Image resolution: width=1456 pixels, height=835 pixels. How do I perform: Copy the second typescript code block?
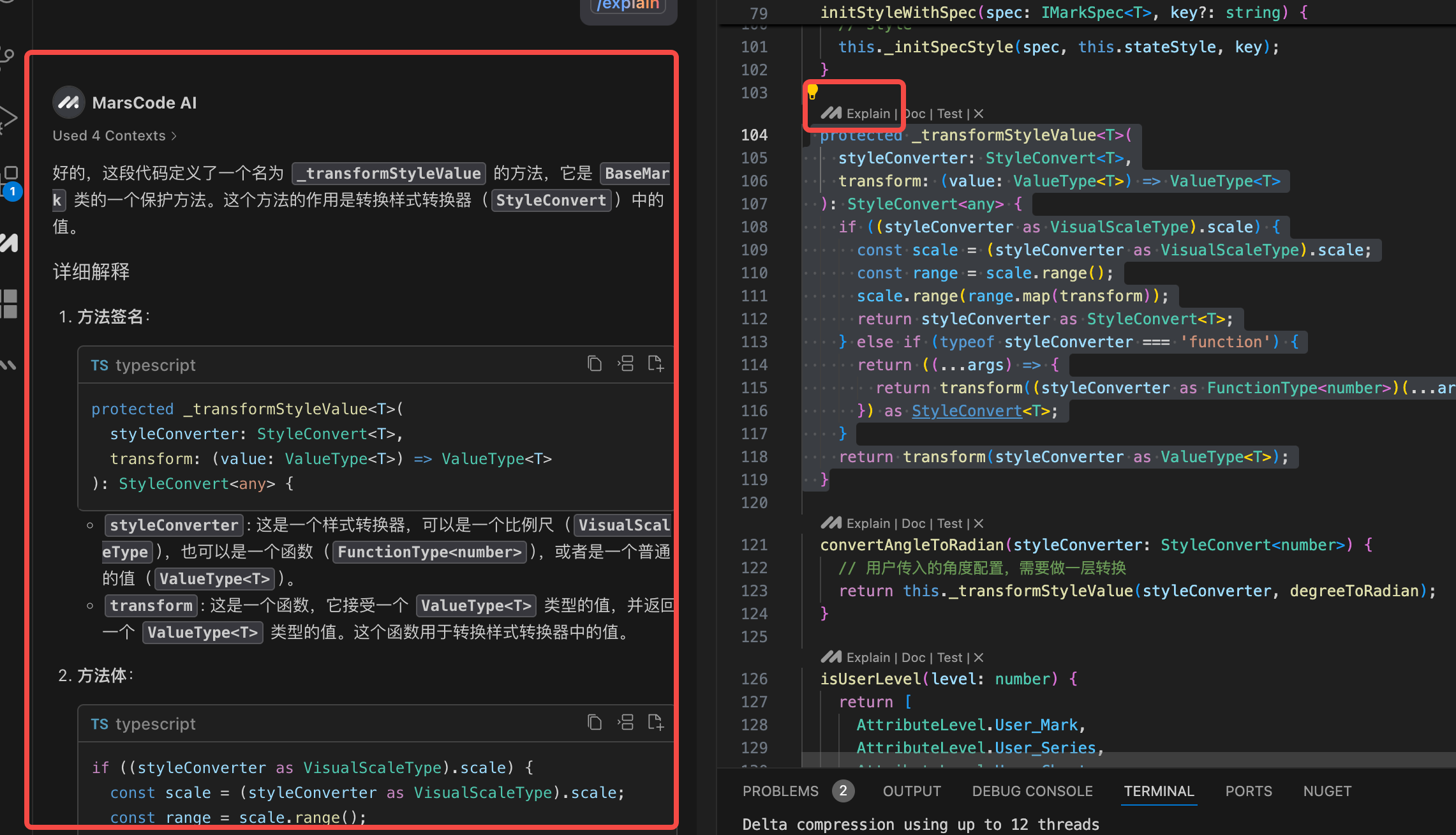(594, 723)
